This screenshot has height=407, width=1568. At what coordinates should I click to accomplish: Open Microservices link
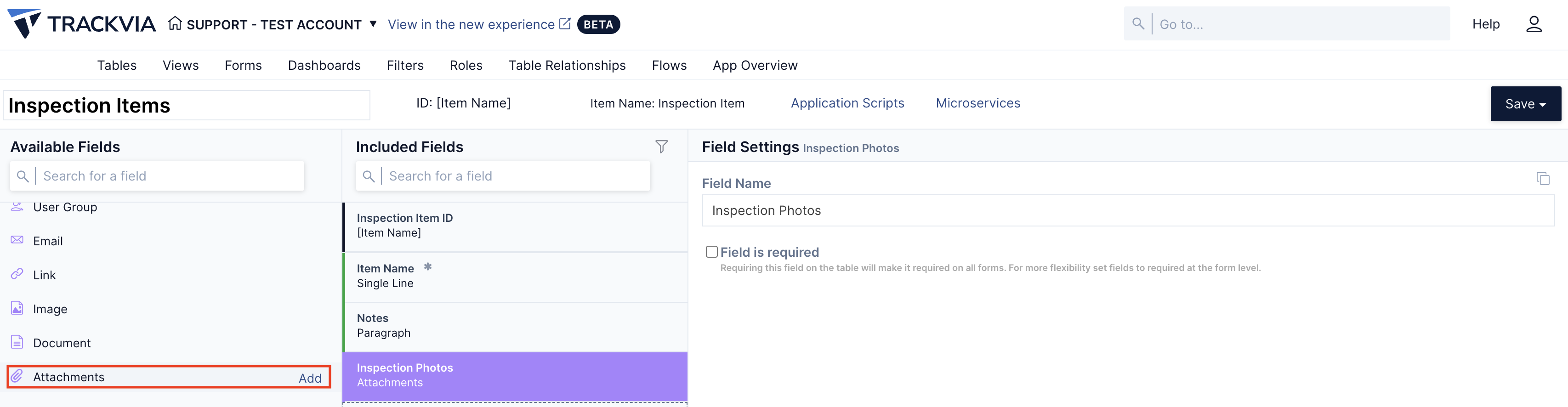(978, 103)
